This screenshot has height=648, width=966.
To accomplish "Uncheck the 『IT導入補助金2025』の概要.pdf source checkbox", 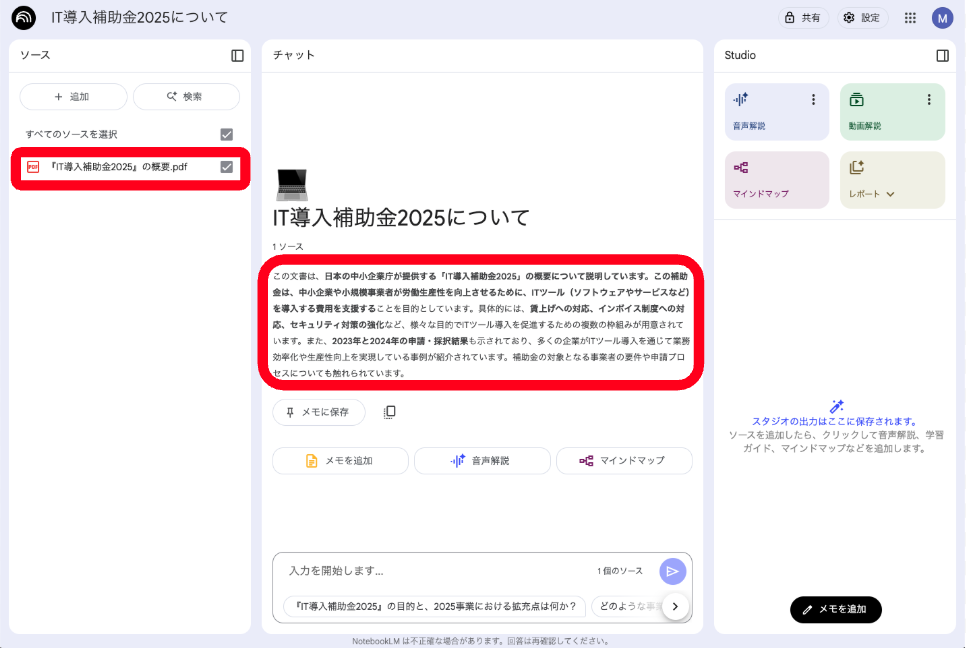I will point(227,167).
